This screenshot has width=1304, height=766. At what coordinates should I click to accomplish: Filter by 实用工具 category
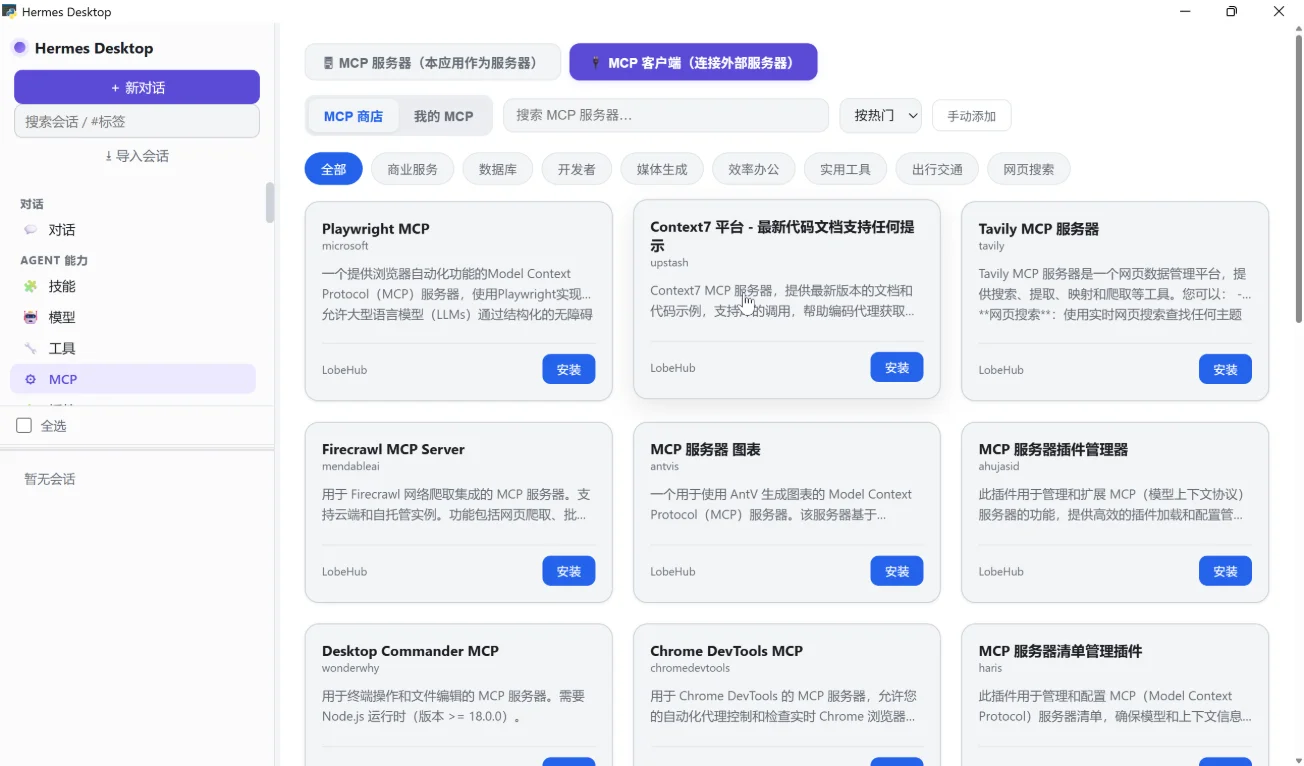[845, 170]
